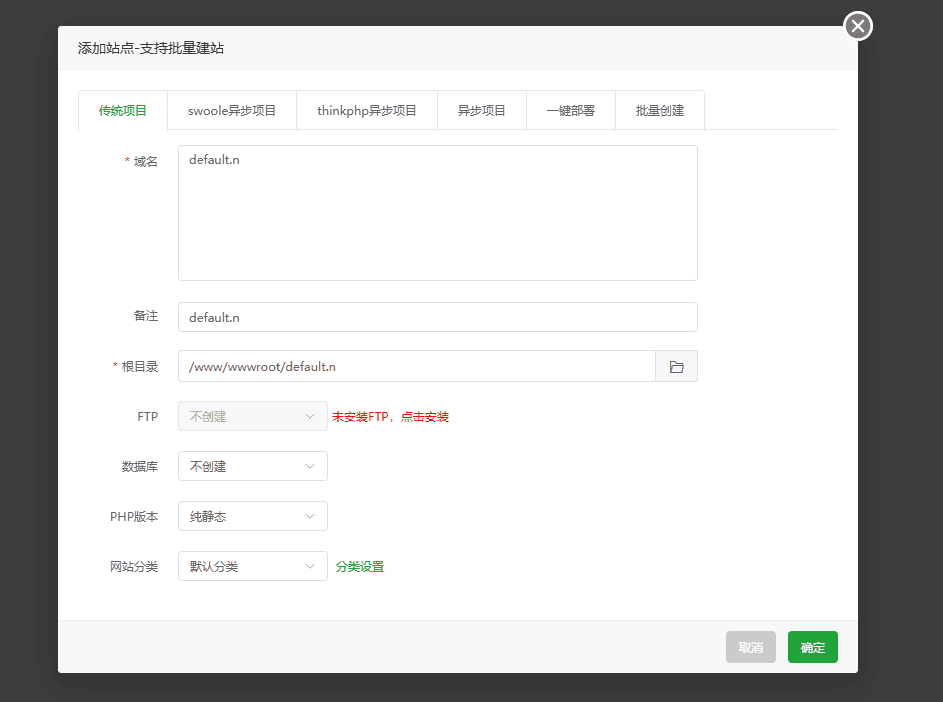Switch to the 一键部署 tab
Image resolution: width=943 pixels, height=702 pixels.
571,111
